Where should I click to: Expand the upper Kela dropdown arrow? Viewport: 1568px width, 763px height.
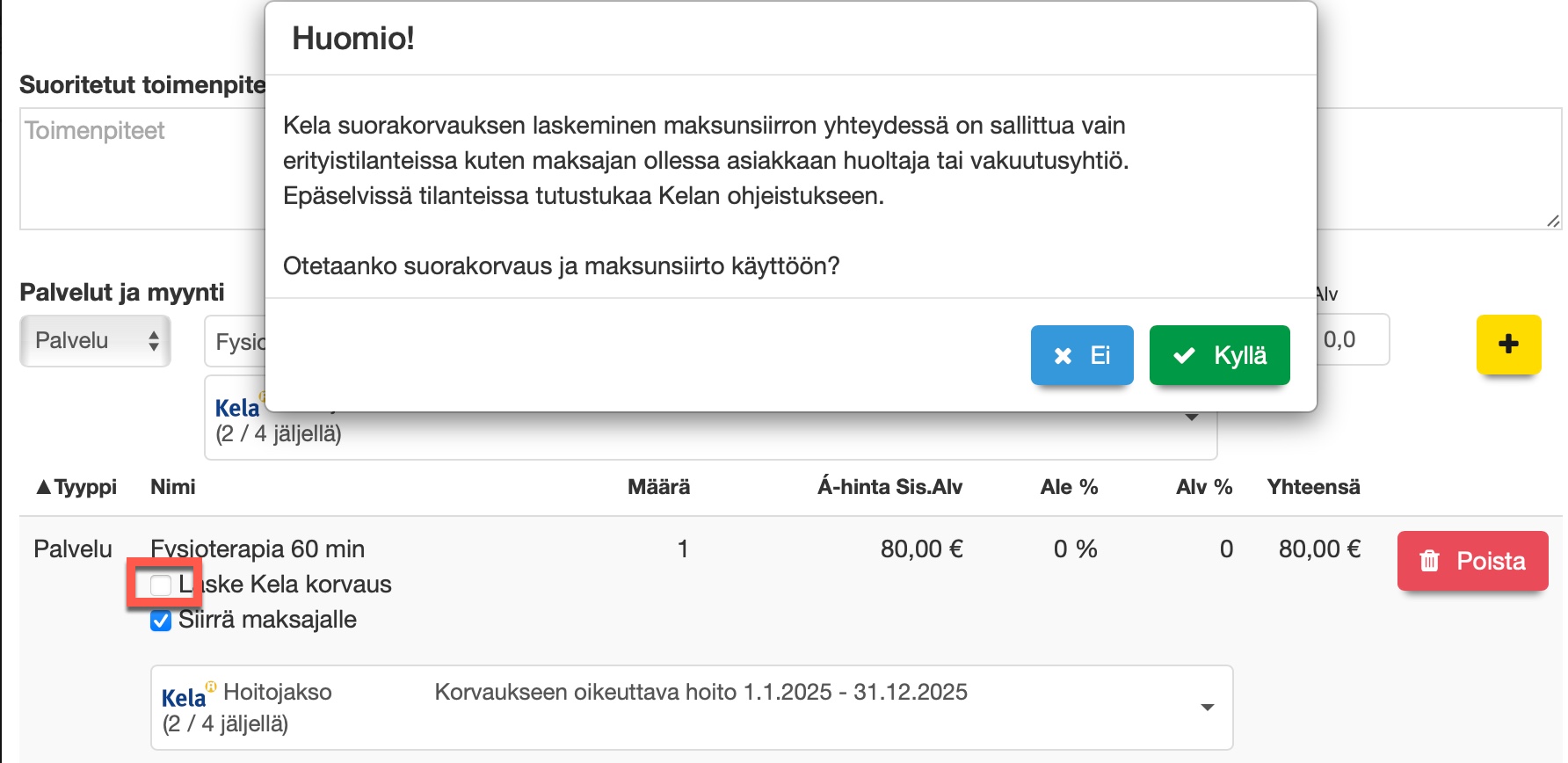[x=1192, y=418]
